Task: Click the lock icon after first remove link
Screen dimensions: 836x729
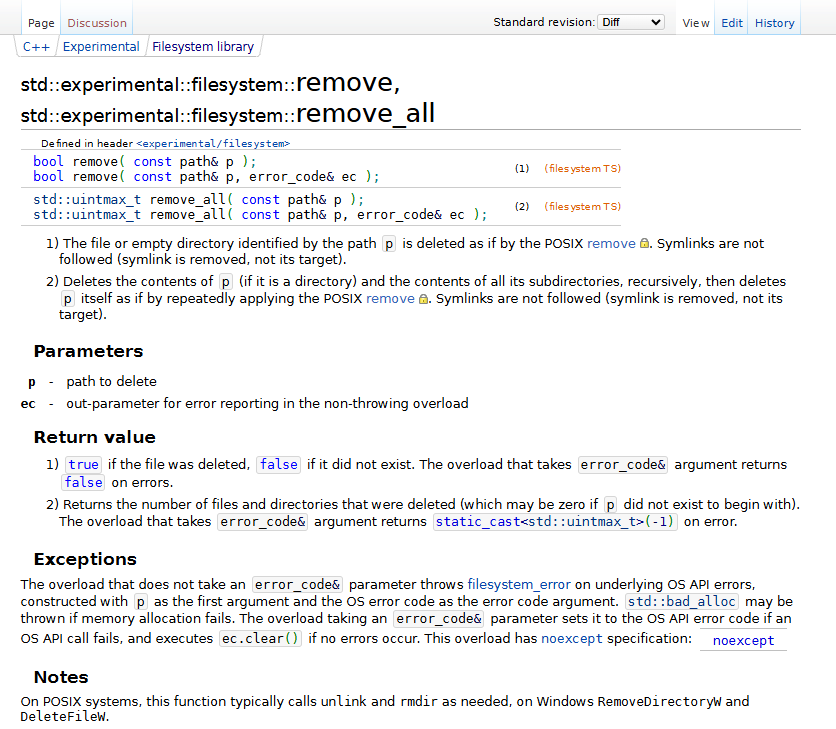Action: [x=644, y=244]
